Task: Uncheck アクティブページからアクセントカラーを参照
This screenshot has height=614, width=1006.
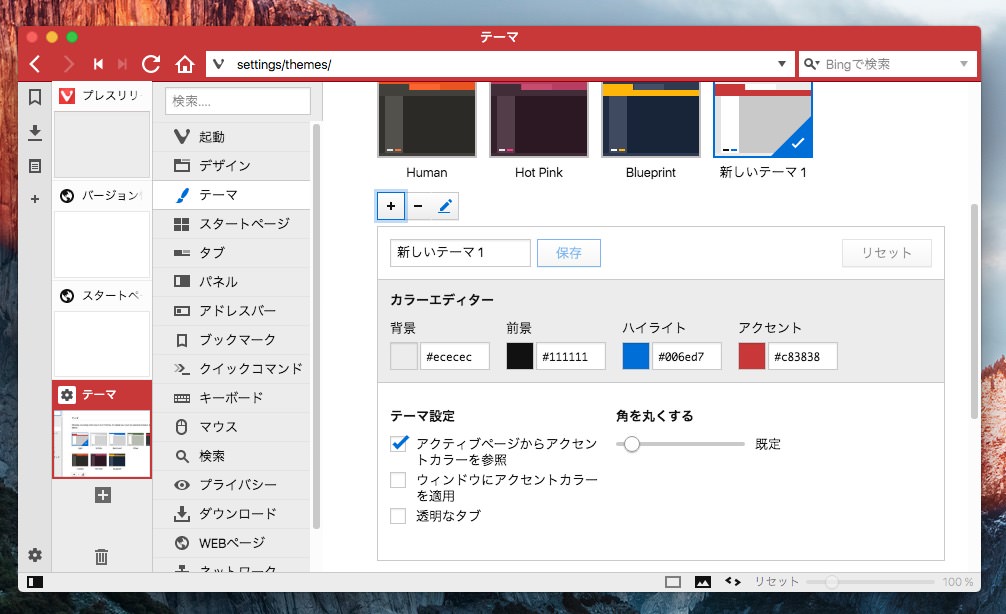Action: [x=399, y=443]
